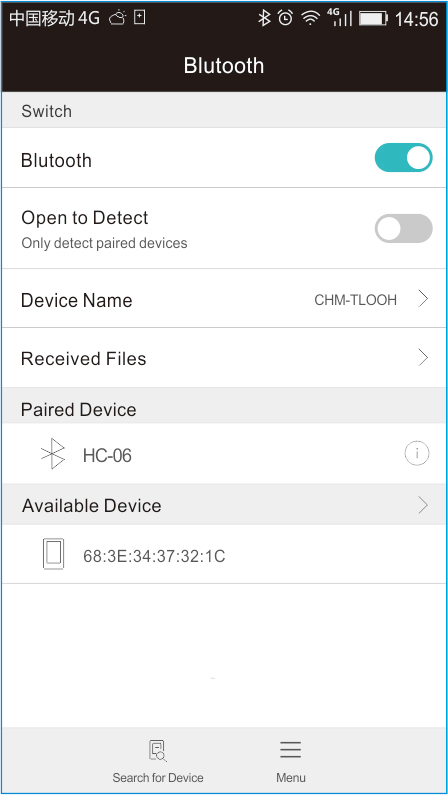
Task: Expand Received Files with its arrow
Action: pos(423,358)
